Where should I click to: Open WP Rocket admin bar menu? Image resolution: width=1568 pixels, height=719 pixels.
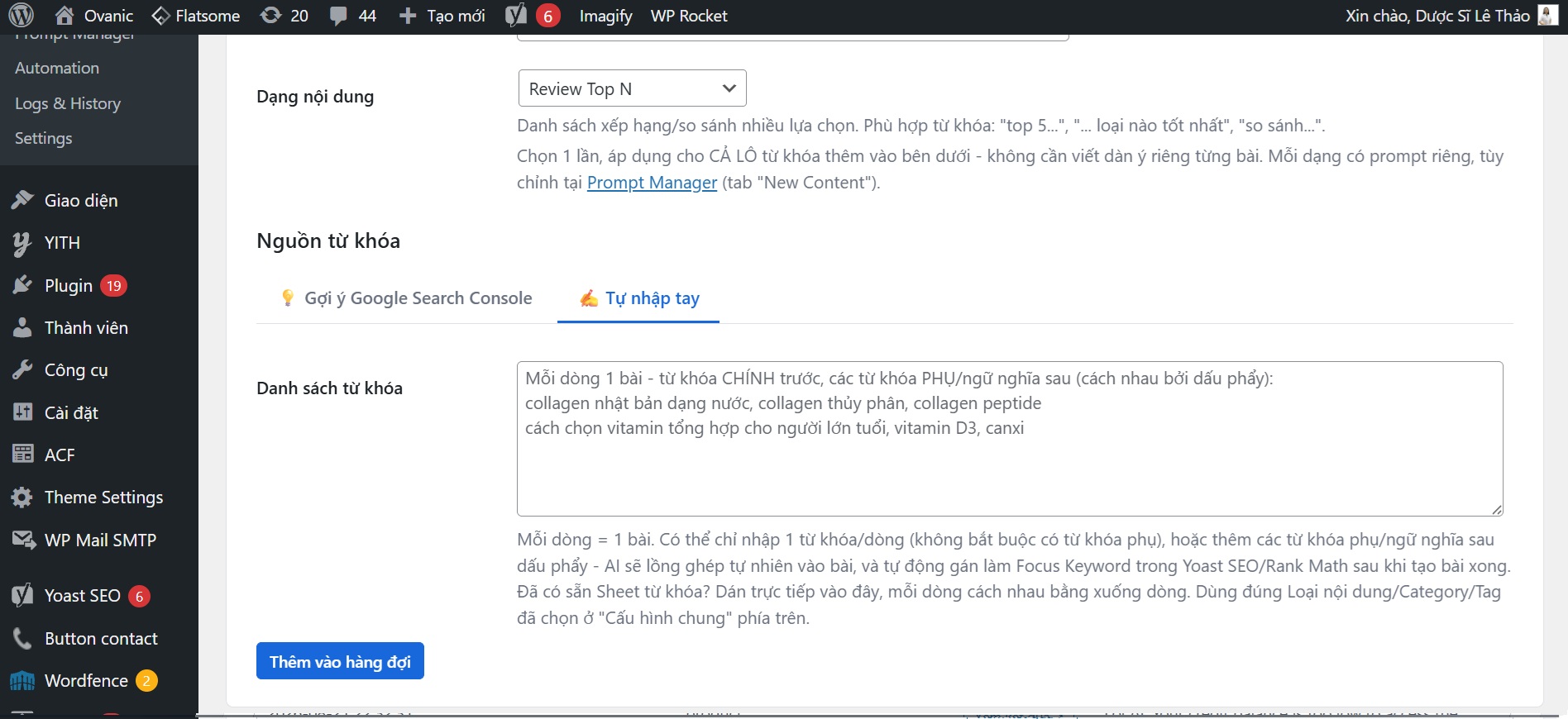point(689,16)
